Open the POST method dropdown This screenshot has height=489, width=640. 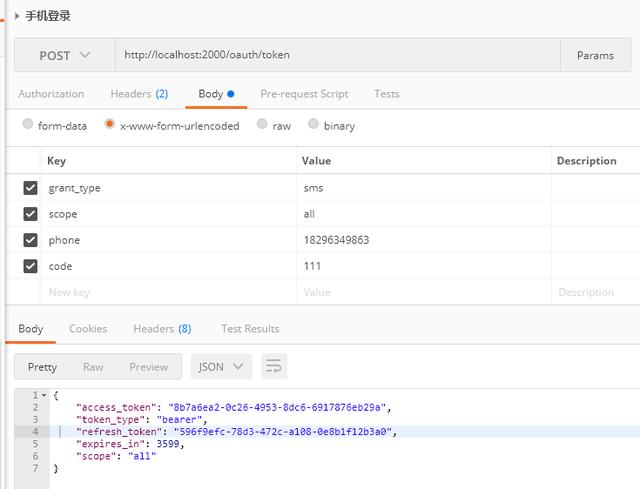coord(64,55)
